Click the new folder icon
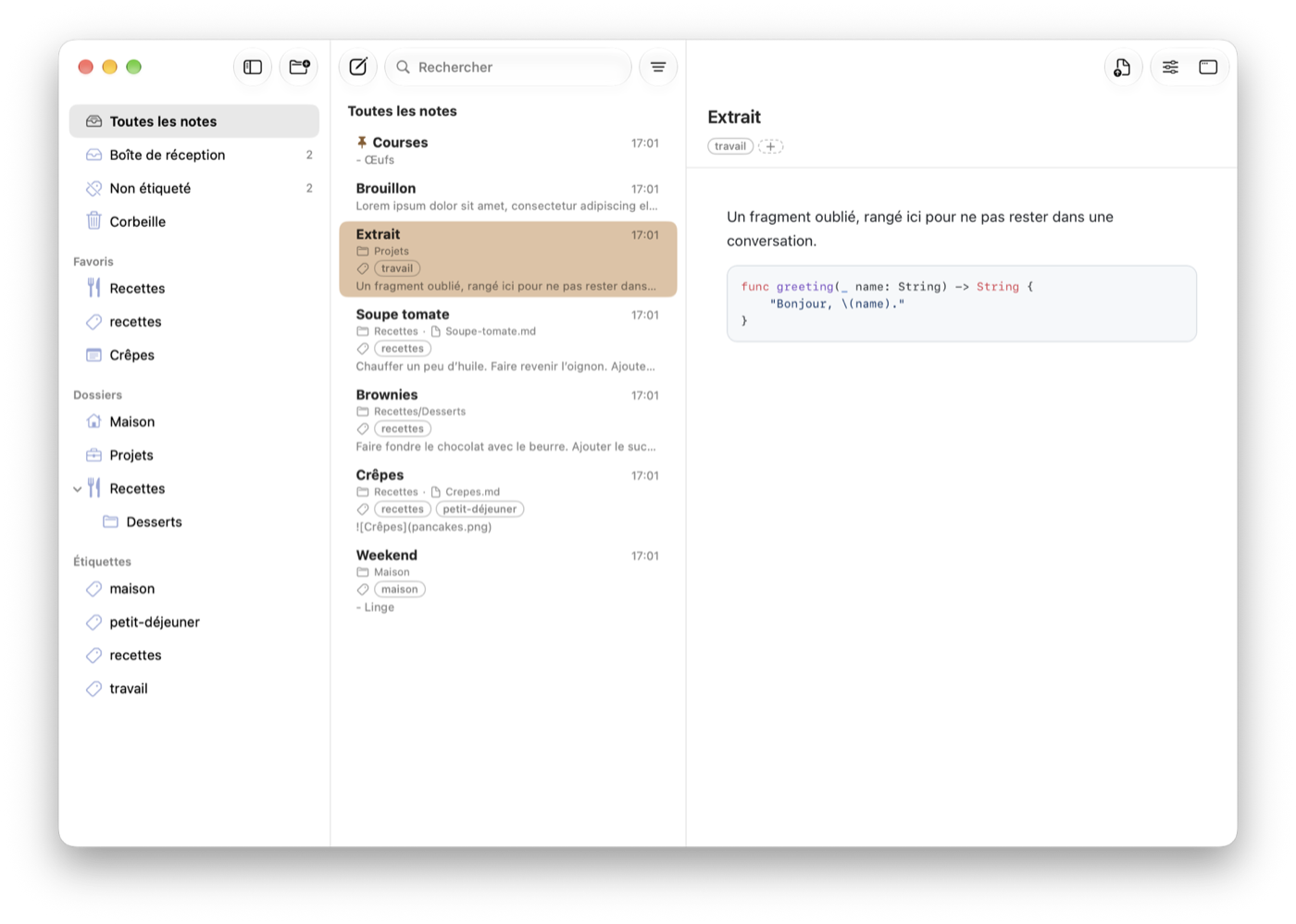 (299, 67)
